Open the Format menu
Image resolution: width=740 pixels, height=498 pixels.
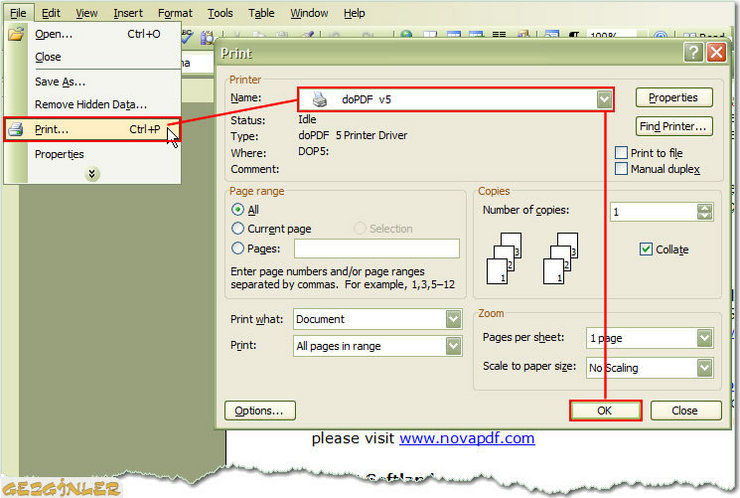[x=175, y=13]
